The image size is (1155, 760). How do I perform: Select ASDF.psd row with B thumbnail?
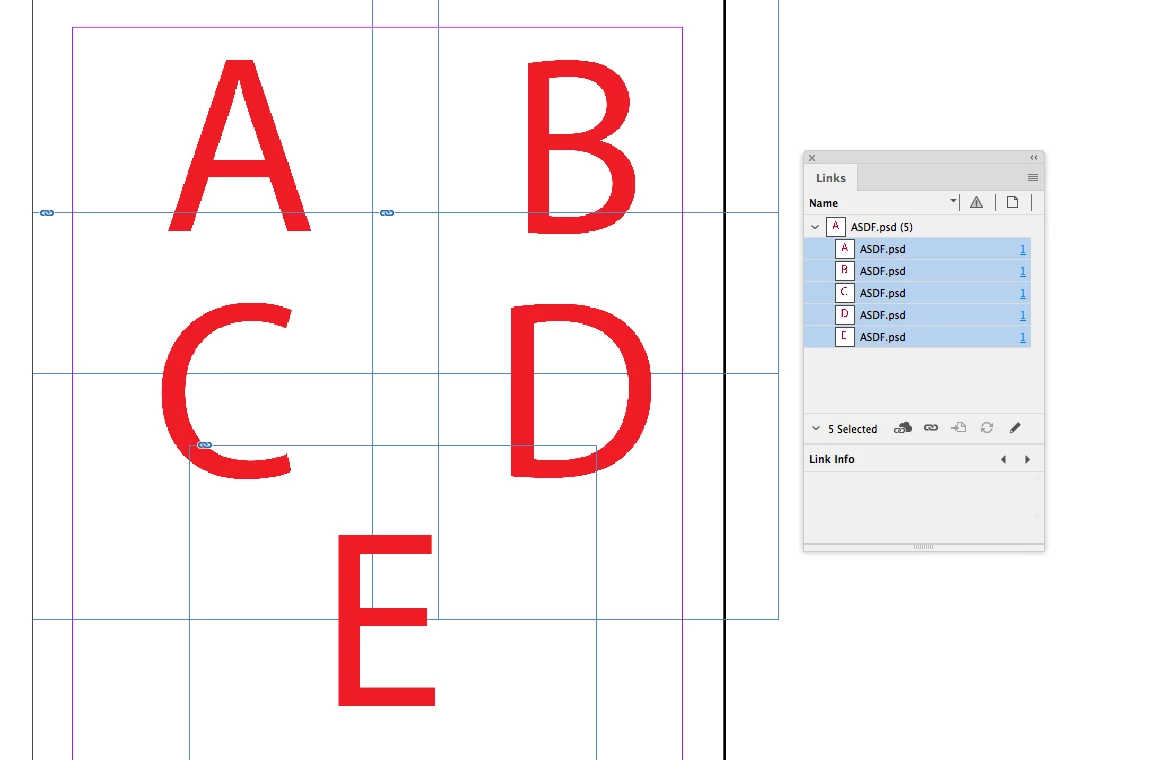(917, 271)
